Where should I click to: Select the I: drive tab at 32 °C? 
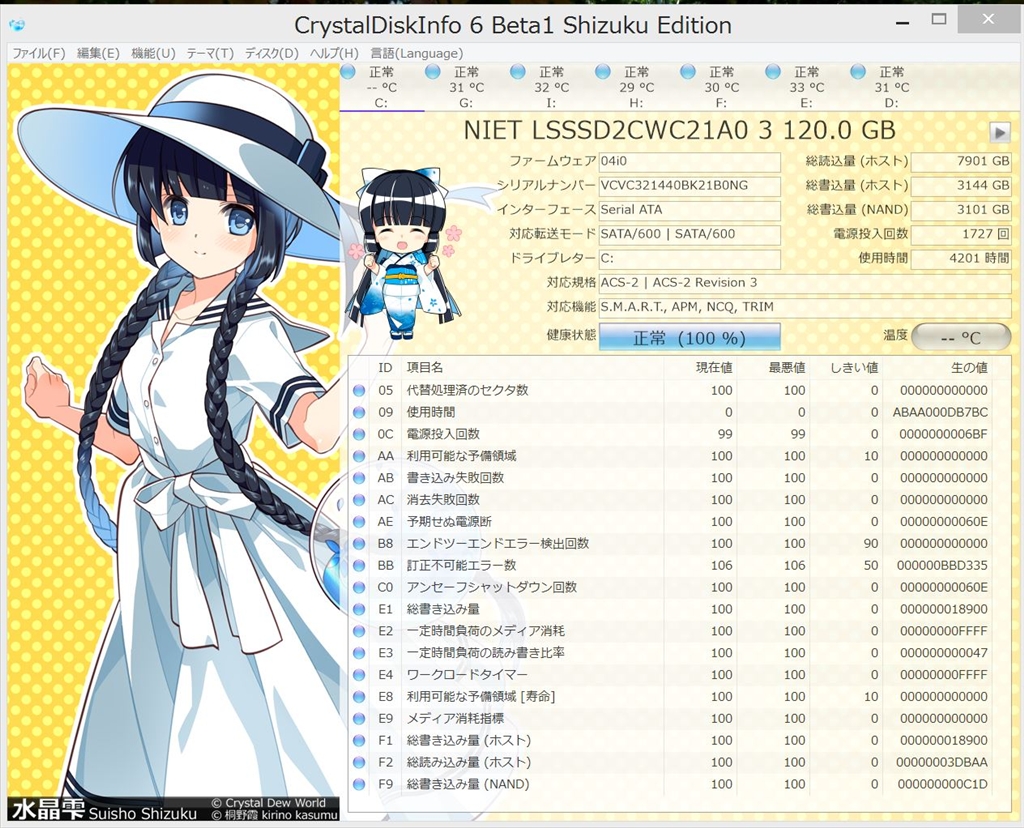coord(551,87)
